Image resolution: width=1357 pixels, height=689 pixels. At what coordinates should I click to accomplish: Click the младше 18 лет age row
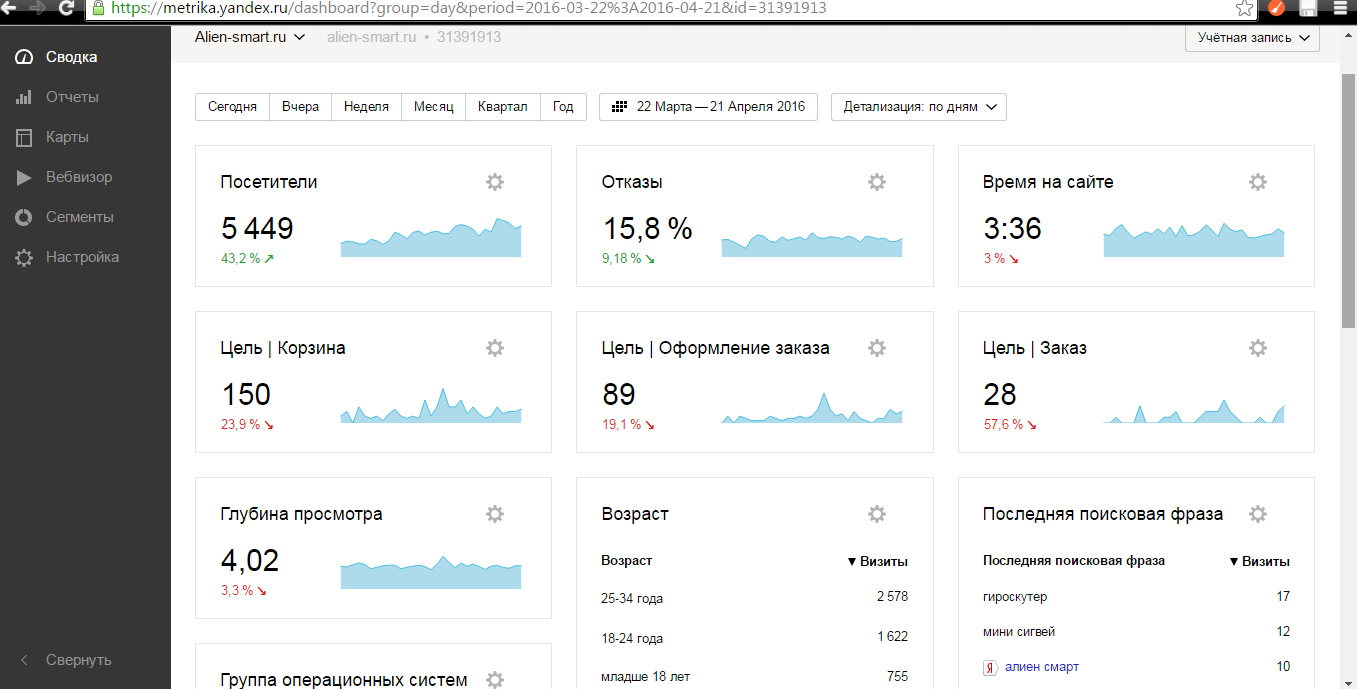pos(755,677)
